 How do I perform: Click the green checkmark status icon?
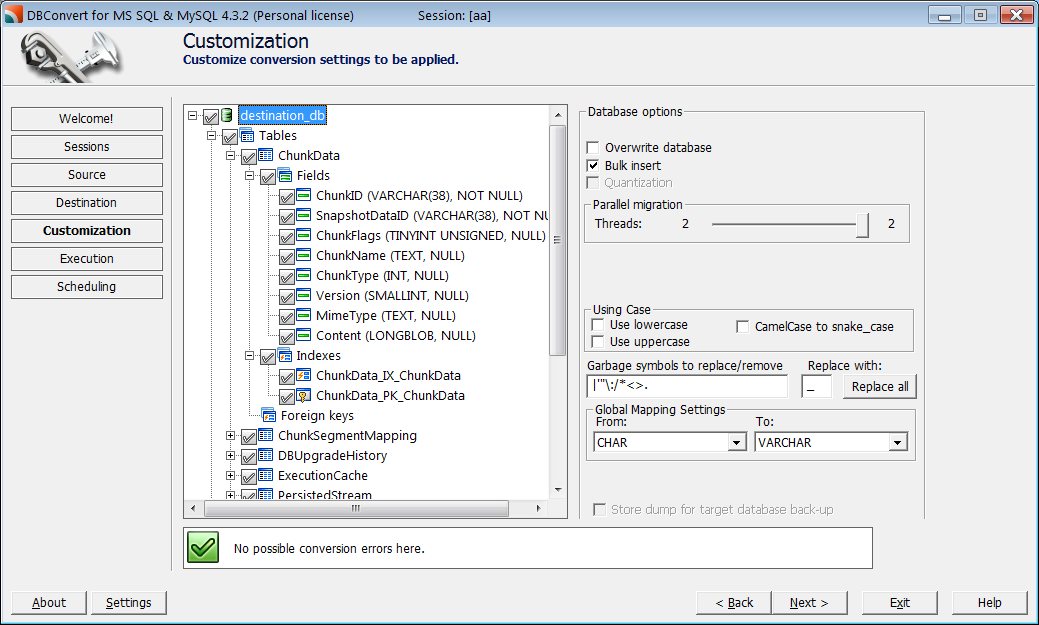(x=203, y=547)
